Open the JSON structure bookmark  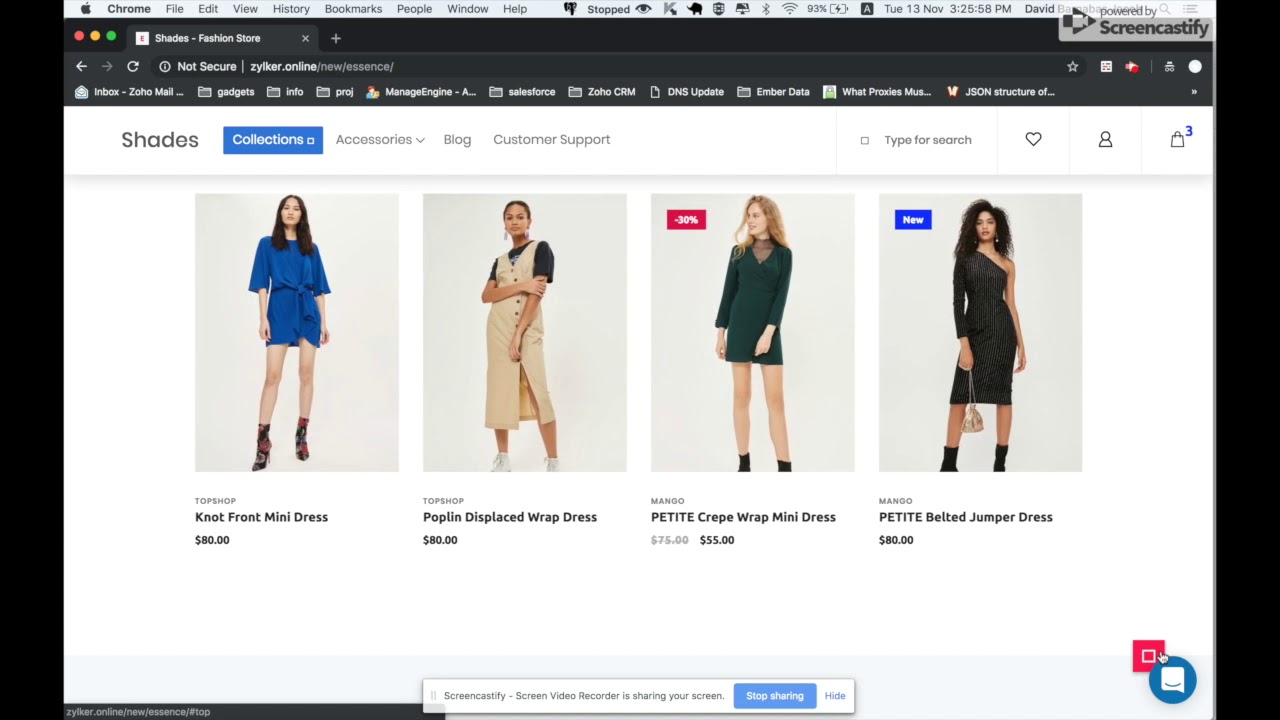pyautogui.click(x=1000, y=92)
